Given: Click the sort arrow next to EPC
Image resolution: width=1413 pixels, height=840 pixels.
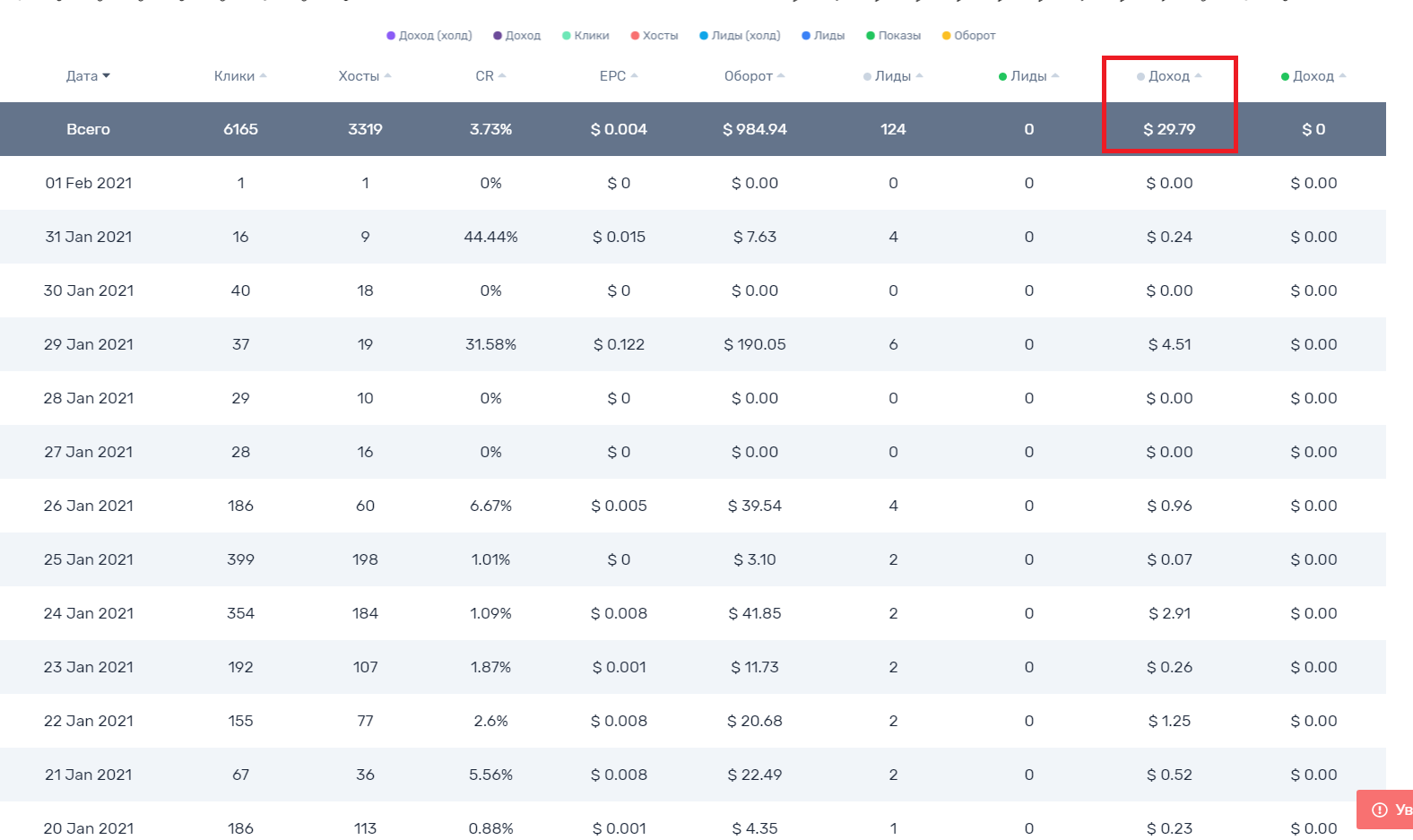Looking at the screenshot, I should 634,76.
